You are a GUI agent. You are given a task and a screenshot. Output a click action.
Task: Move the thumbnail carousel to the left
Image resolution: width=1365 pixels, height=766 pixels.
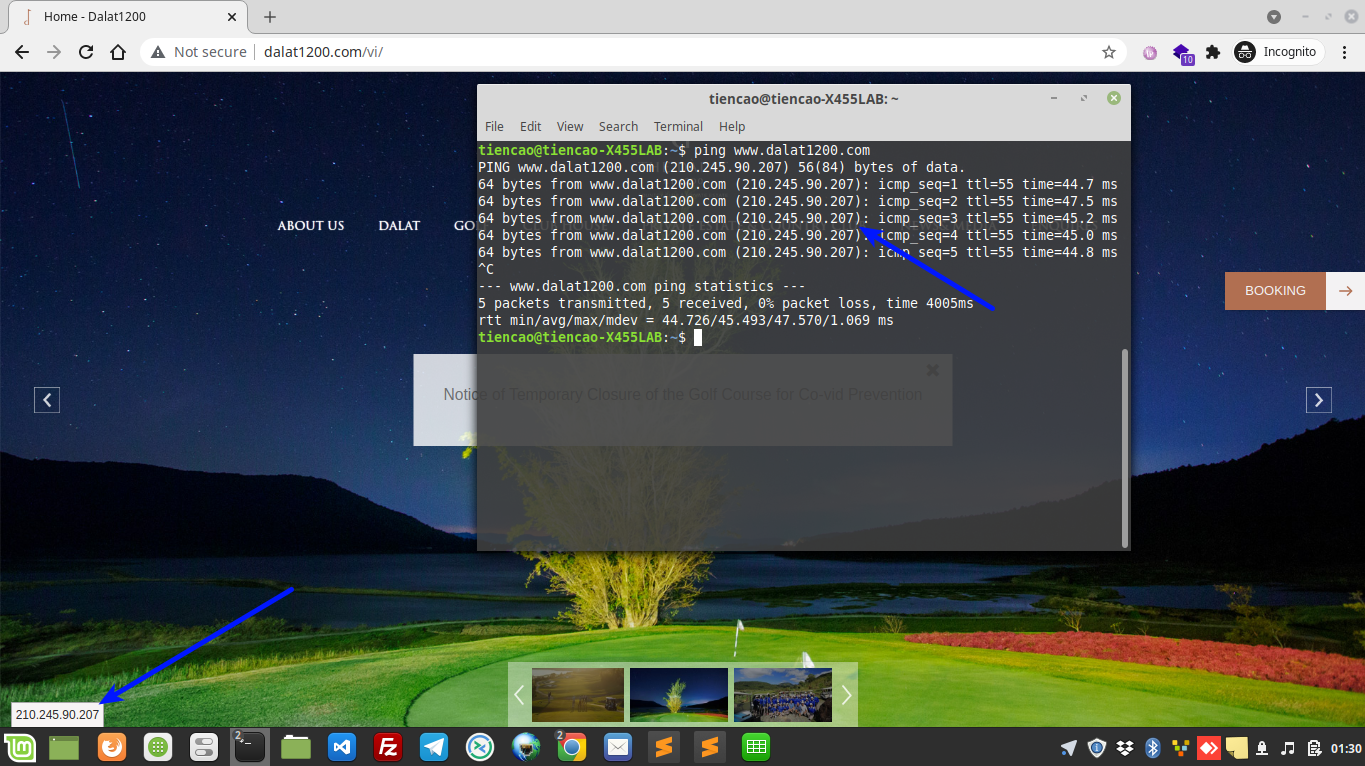(x=519, y=694)
